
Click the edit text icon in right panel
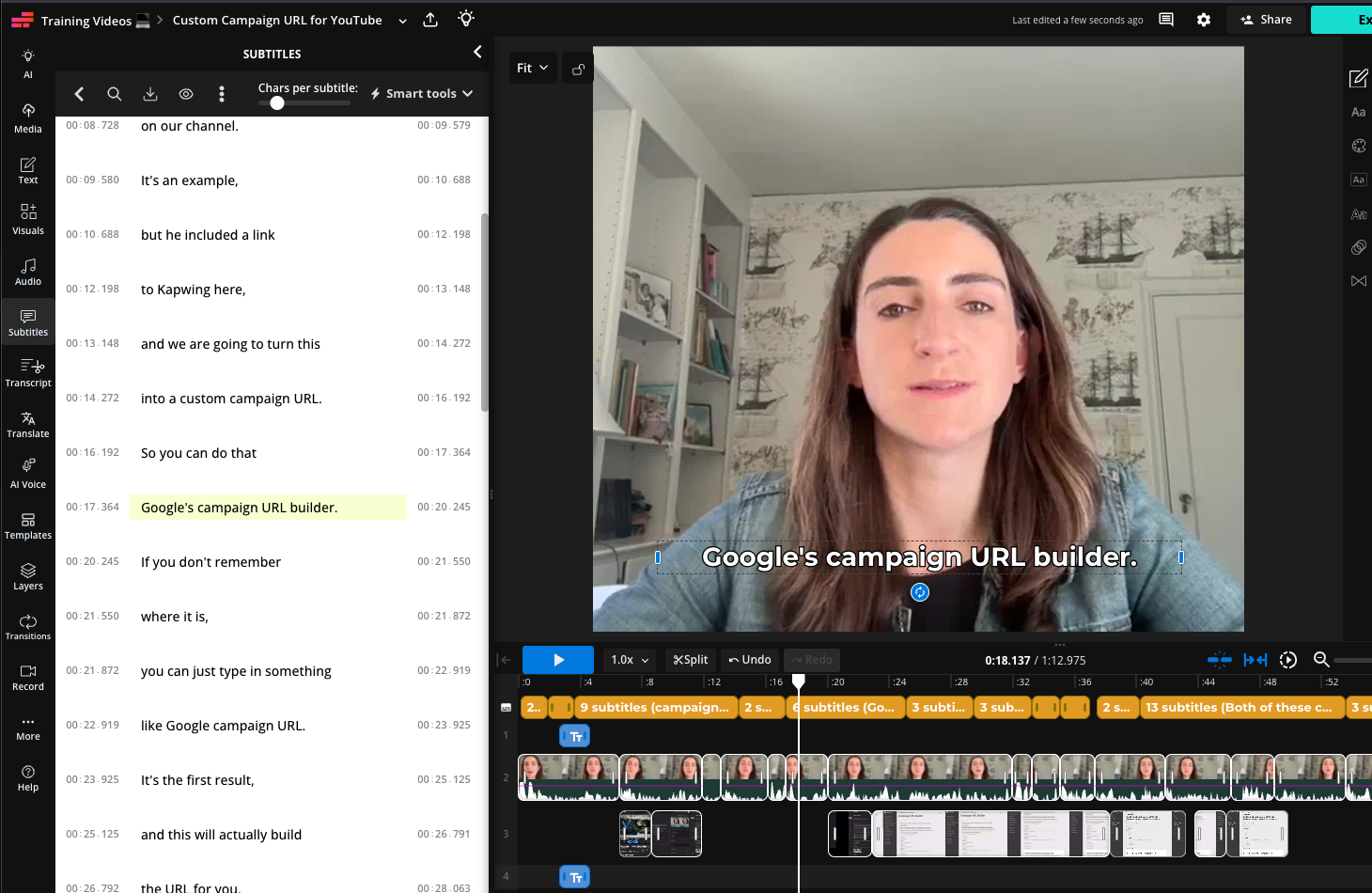coord(1358,78)
